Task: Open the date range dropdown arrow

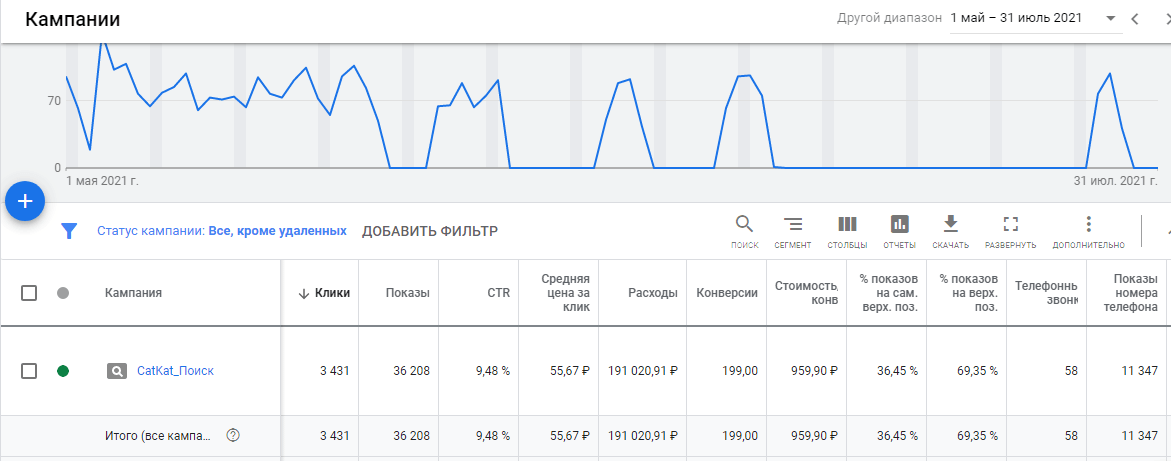Action: pos(1110,19)
